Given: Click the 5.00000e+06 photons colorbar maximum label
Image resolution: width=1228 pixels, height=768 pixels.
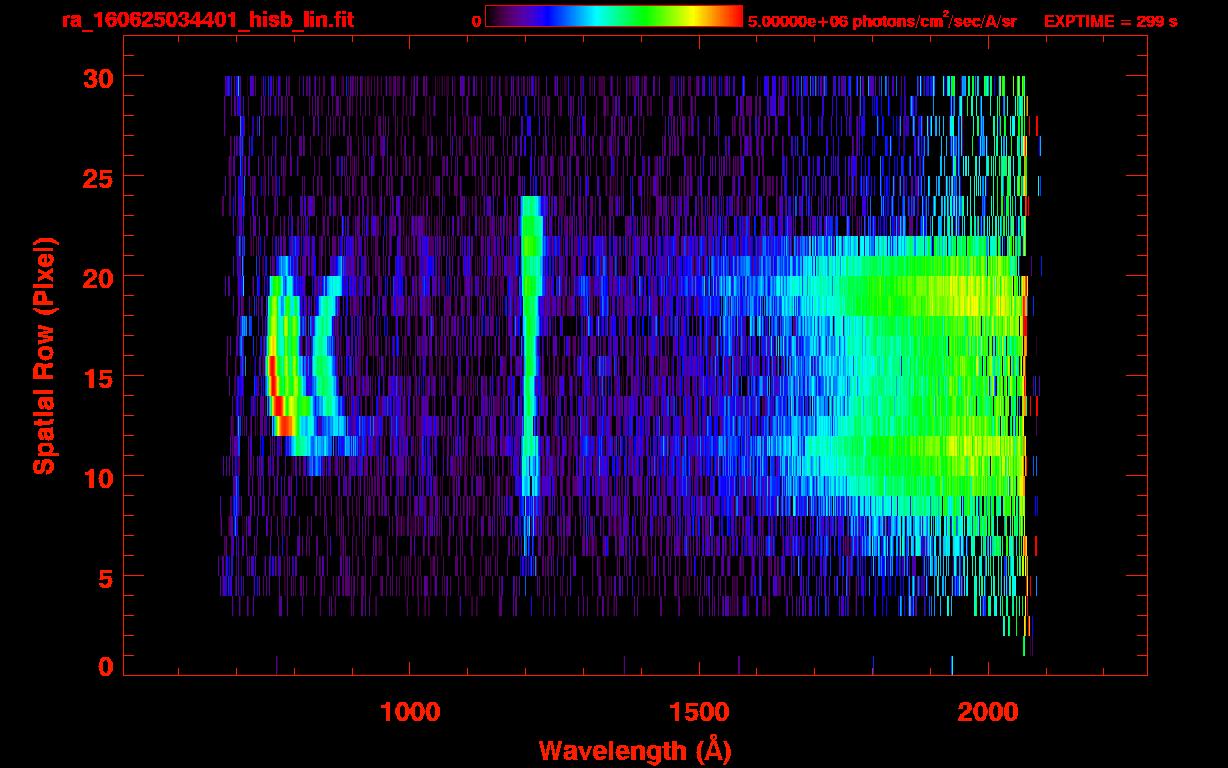Looking at the screenshot, I should tap(881, 21).
